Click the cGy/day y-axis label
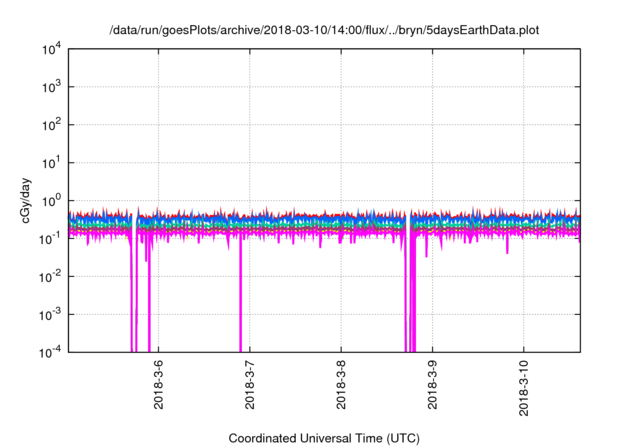 (25, 200)
